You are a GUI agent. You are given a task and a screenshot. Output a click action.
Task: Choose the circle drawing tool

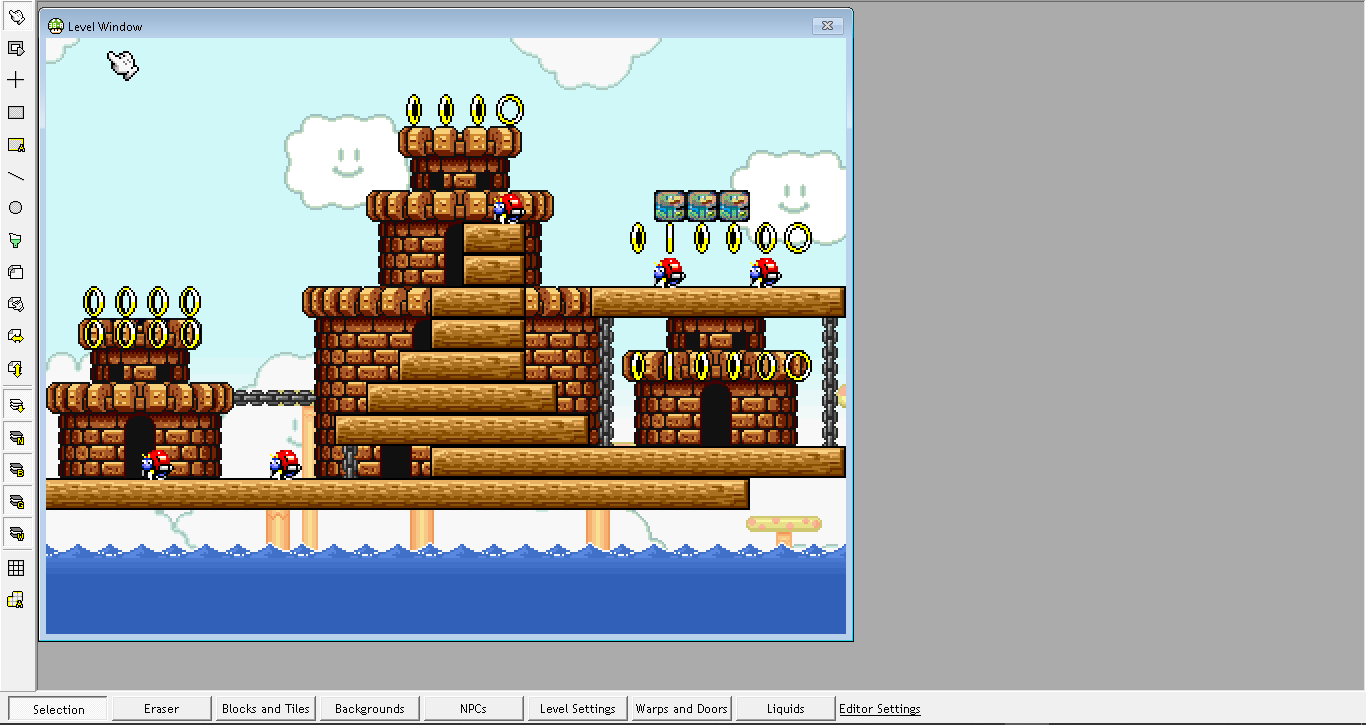tap(16, 208)
